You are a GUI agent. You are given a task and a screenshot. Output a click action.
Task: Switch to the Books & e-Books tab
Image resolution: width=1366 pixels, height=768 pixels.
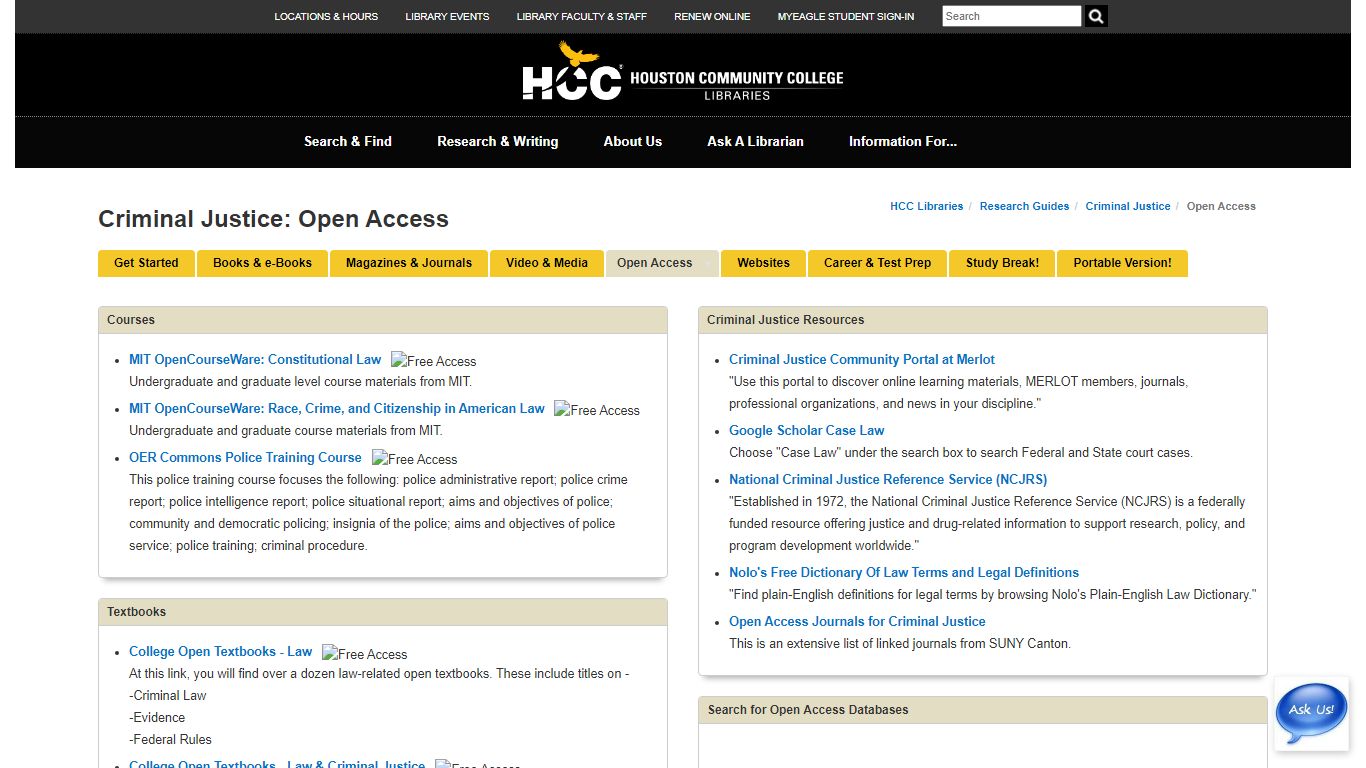click(262, 263)
